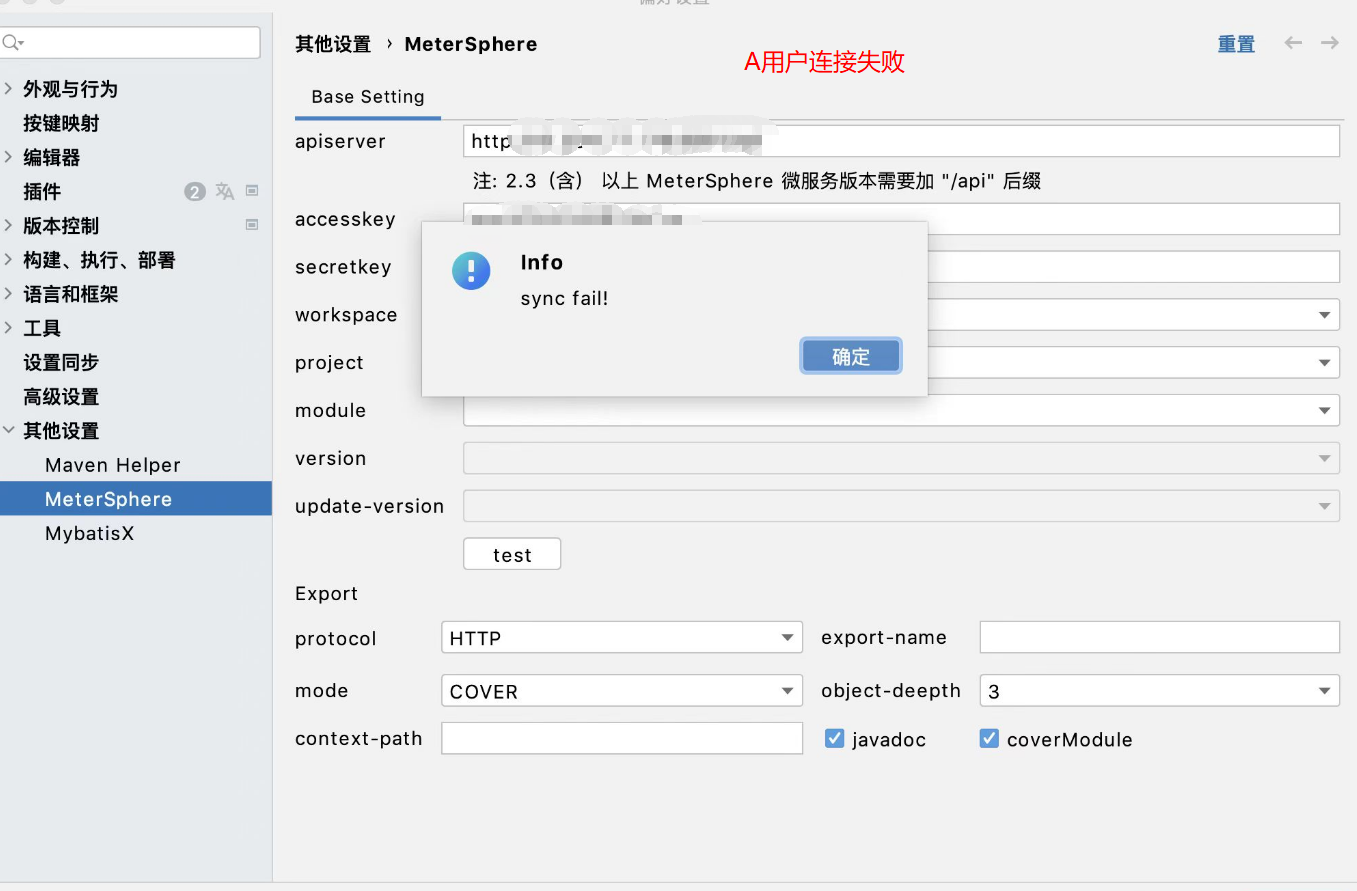Switch to the Base Setting tab
1357x891 pixels.
pos(367,97)
